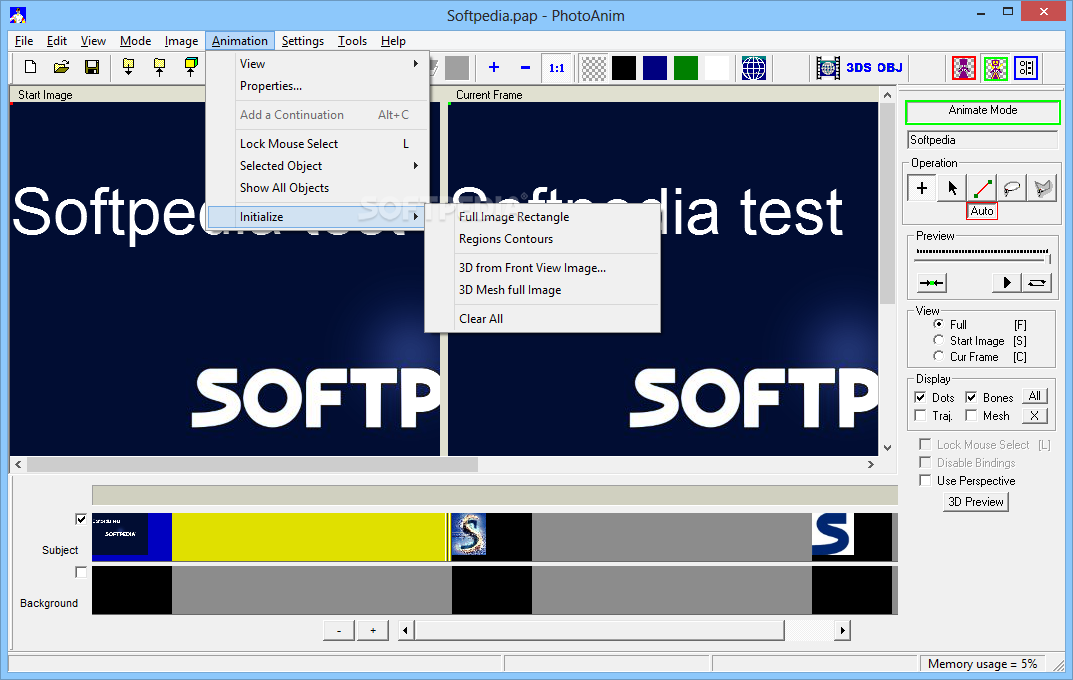Click the converge arrows preview button
Viewport: 1073px width, 680px height.
[x=931, y=283]
